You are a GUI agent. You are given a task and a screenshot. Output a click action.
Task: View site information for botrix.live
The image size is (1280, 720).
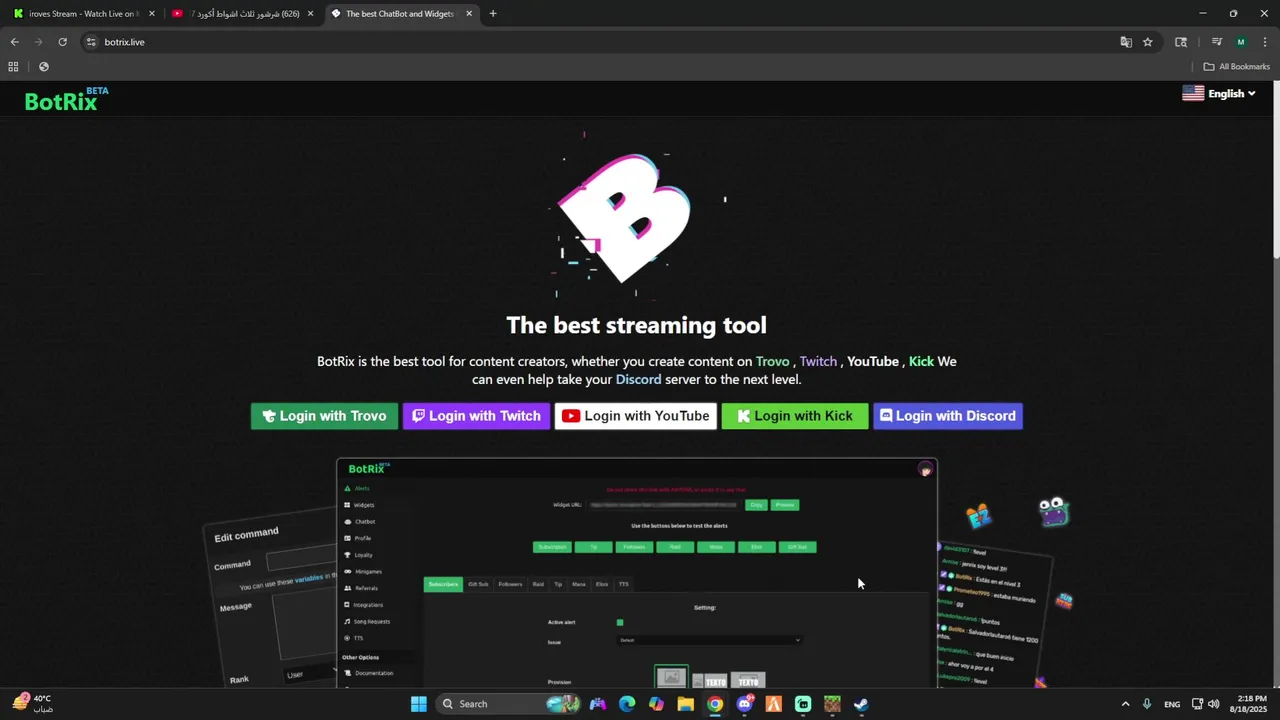click(91, 42)
